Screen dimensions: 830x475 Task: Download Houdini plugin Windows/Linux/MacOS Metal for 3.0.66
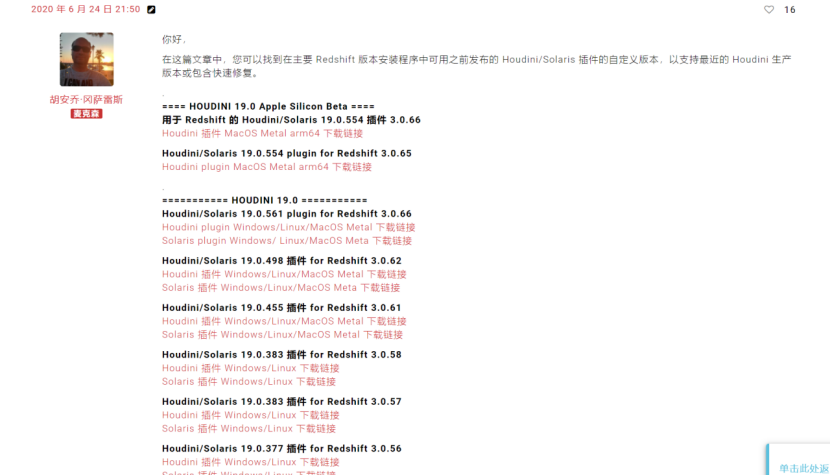coord(288,227)
